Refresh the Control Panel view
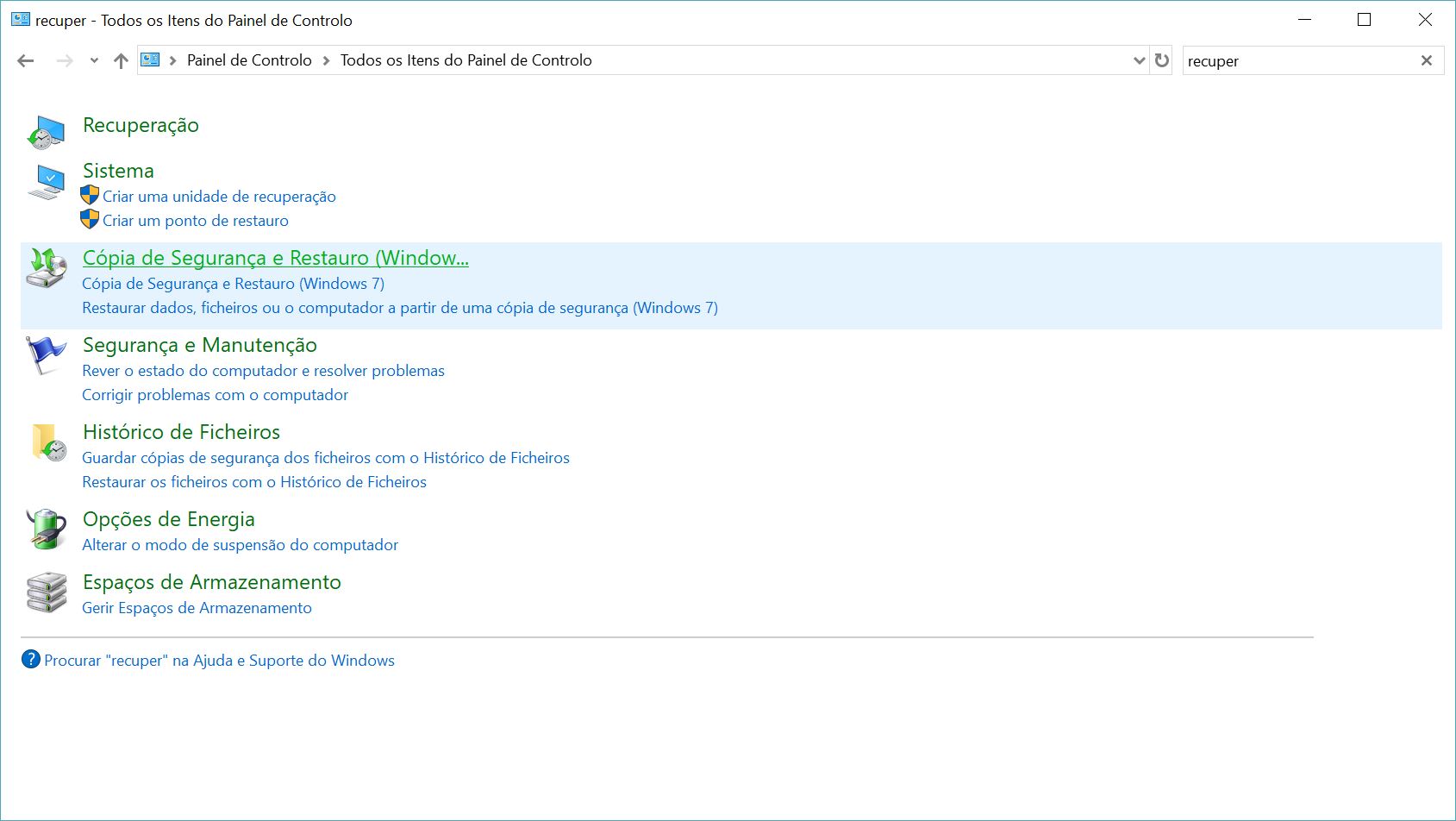Screen dimensions: 1456x821 pyautogui.click(x=1162, y=60)
